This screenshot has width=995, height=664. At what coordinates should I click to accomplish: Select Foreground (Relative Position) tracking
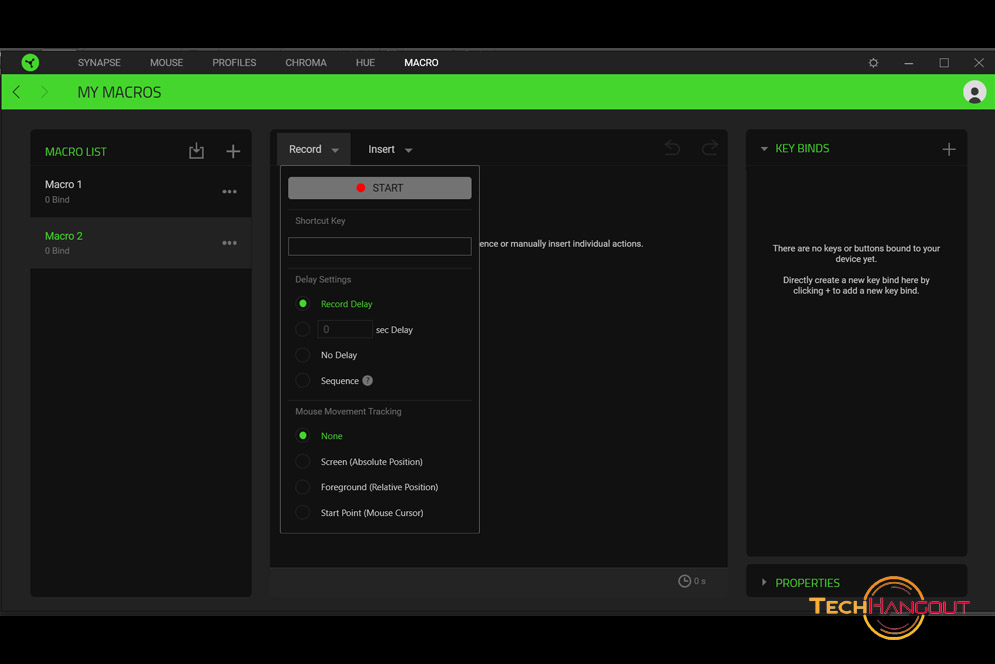point(303,487)
